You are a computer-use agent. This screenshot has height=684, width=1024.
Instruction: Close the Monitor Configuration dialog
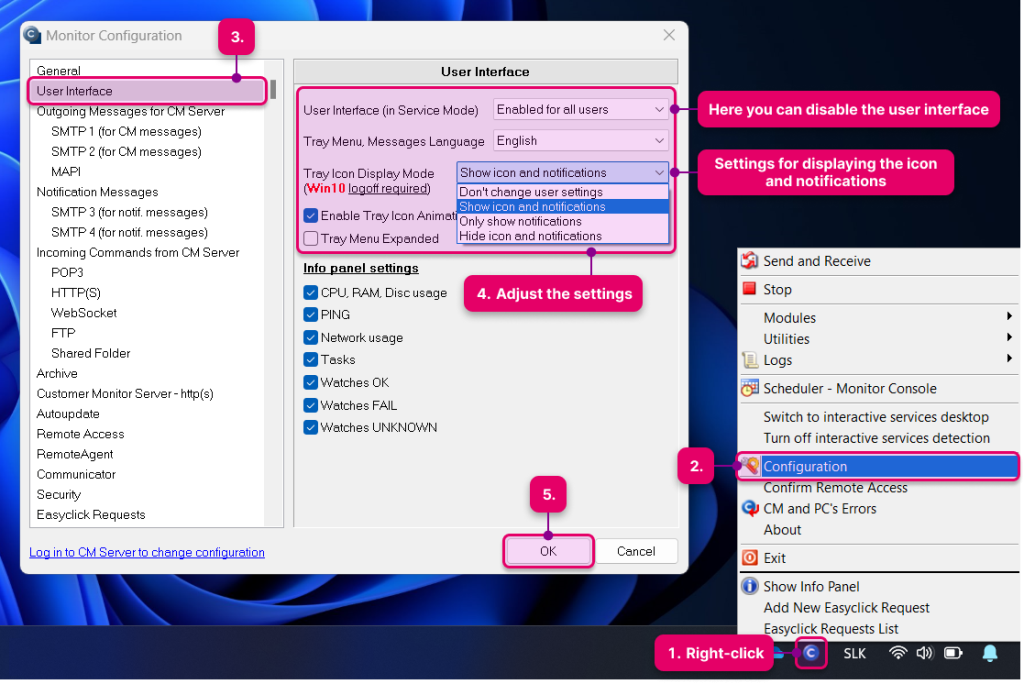click(671, 35)
